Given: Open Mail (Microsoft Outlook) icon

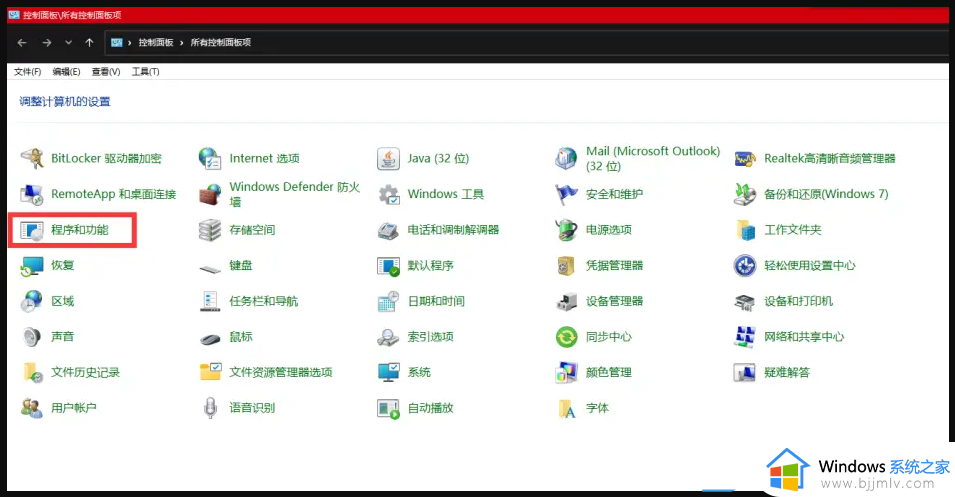Looking at the screenshot, I should click(566, 158).
